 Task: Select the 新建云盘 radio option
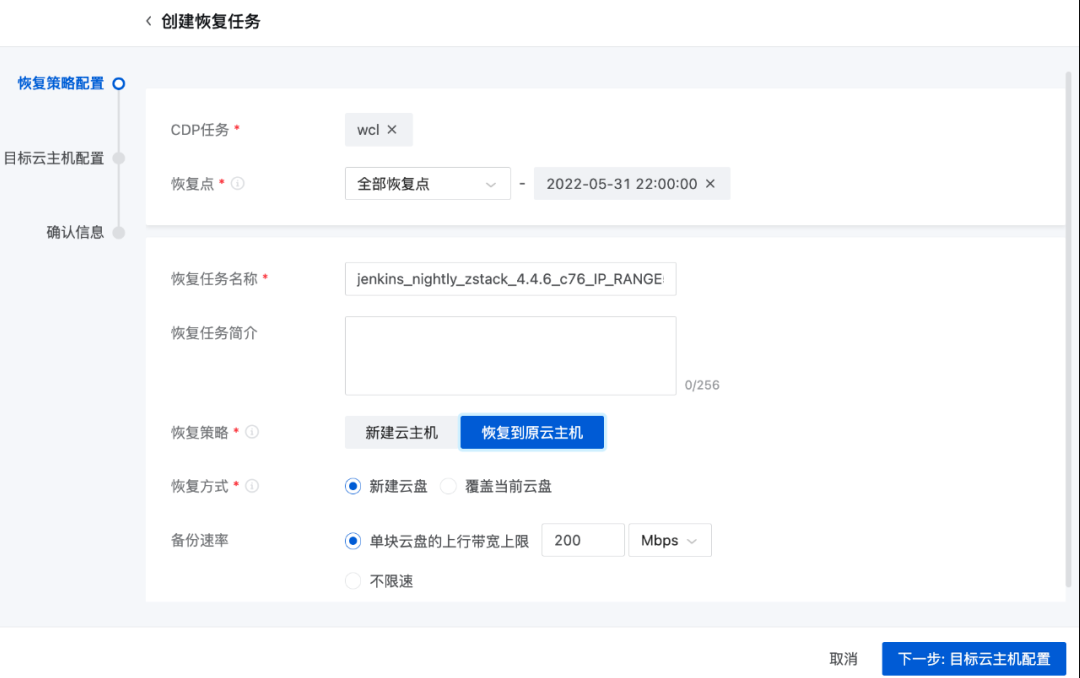[353, 486]
